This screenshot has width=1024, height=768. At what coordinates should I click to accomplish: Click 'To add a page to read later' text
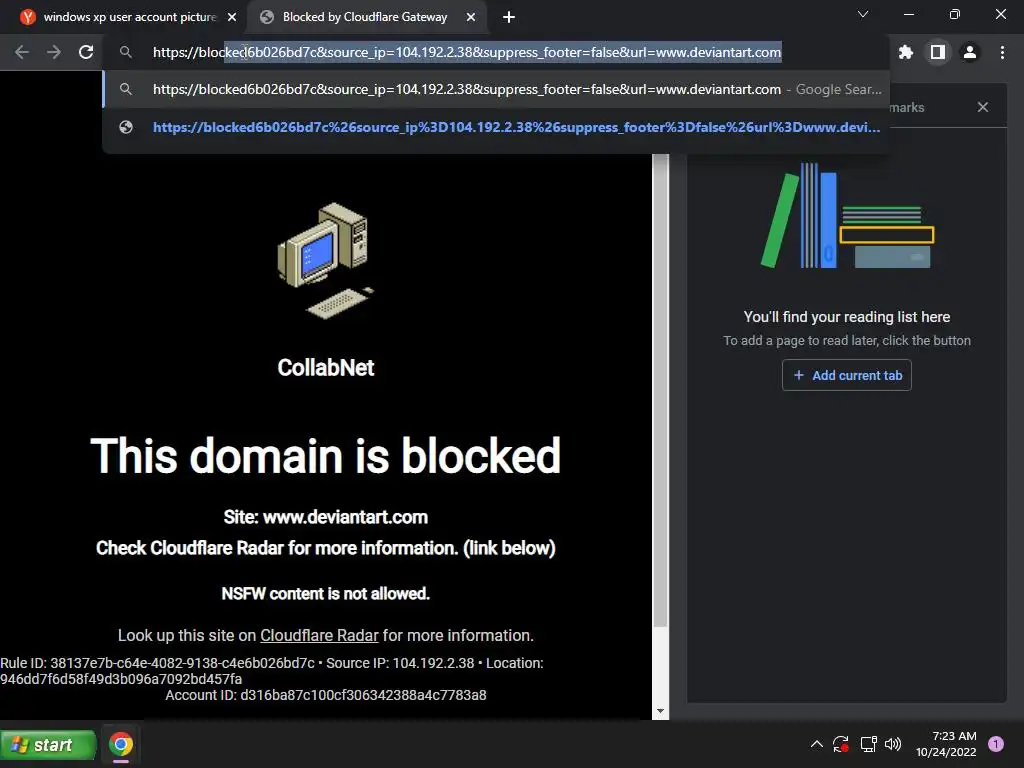(x=846, y=340)
